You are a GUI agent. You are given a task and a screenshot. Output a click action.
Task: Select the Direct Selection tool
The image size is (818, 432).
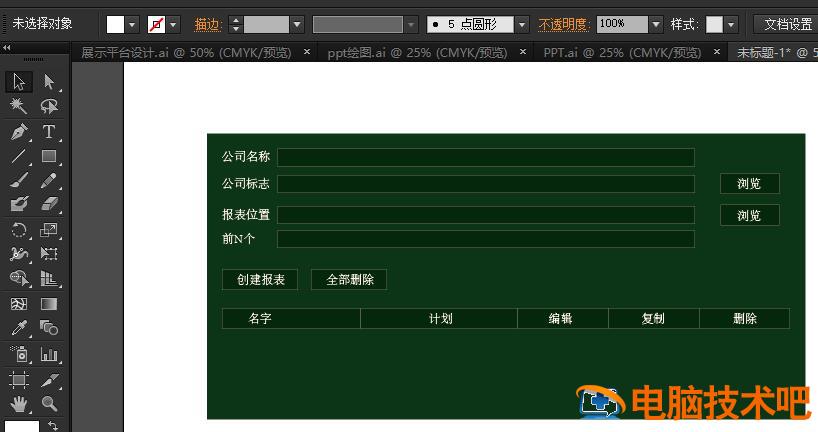click(x=49, y=83)
